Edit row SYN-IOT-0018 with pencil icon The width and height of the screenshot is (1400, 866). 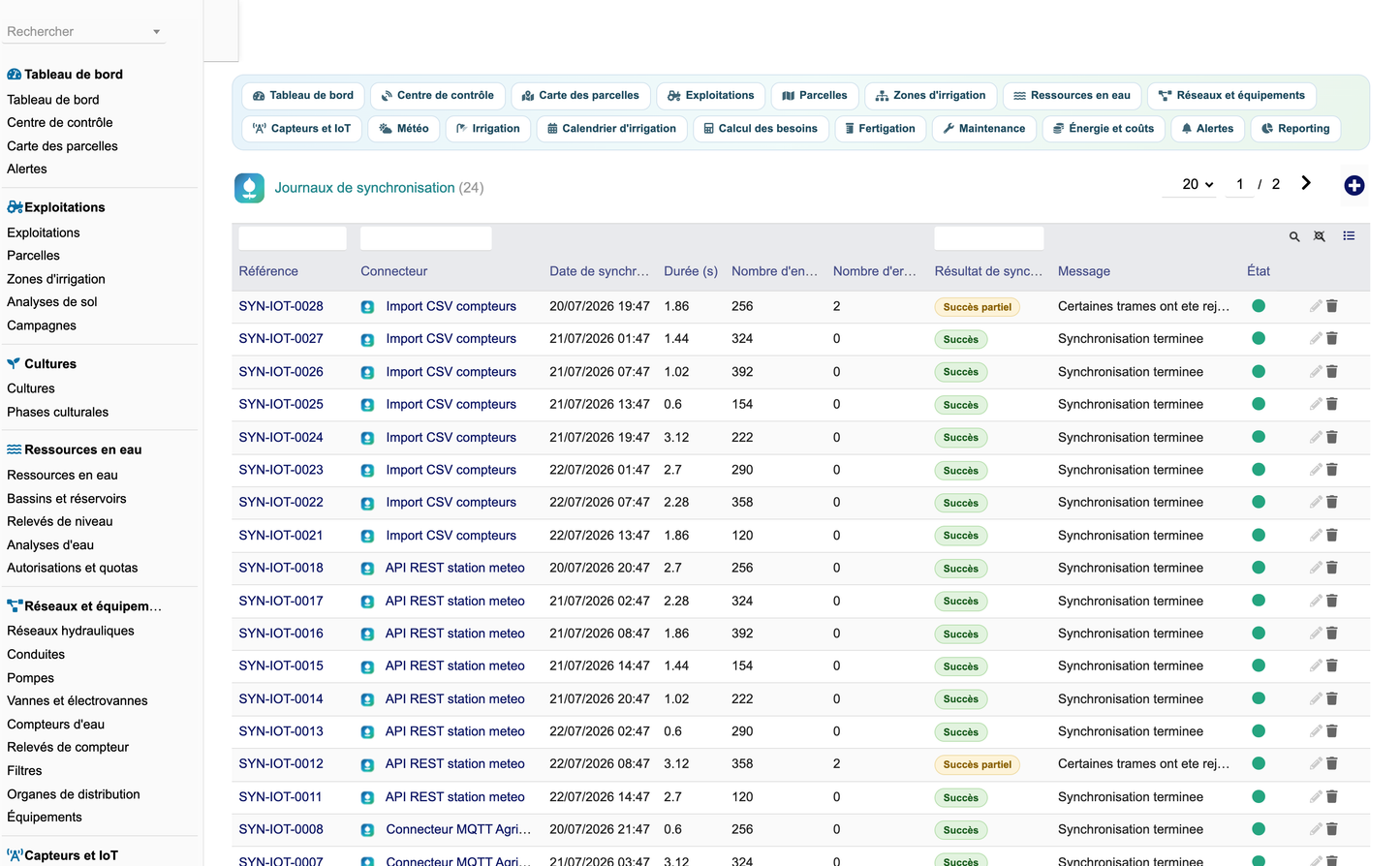click(1316, 568)
